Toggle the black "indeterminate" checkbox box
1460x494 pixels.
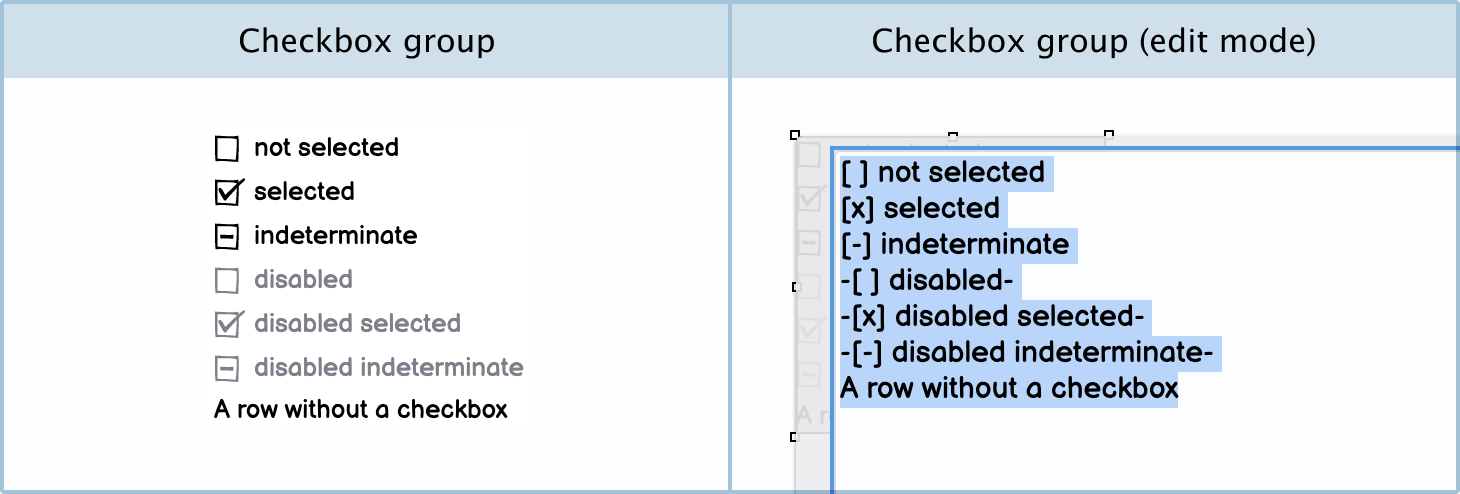227,237
